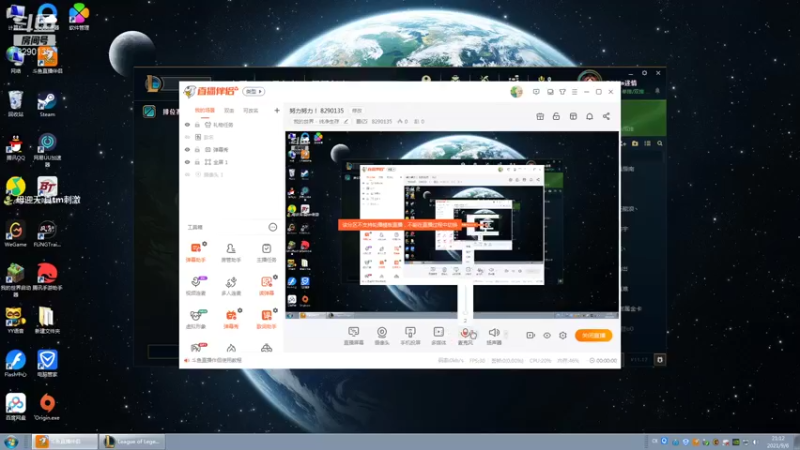Image resolution: width=800 pixels, height=450 pixels.
Task: Toggle the lock on 礼物任务 source
Action: point(197,124)
